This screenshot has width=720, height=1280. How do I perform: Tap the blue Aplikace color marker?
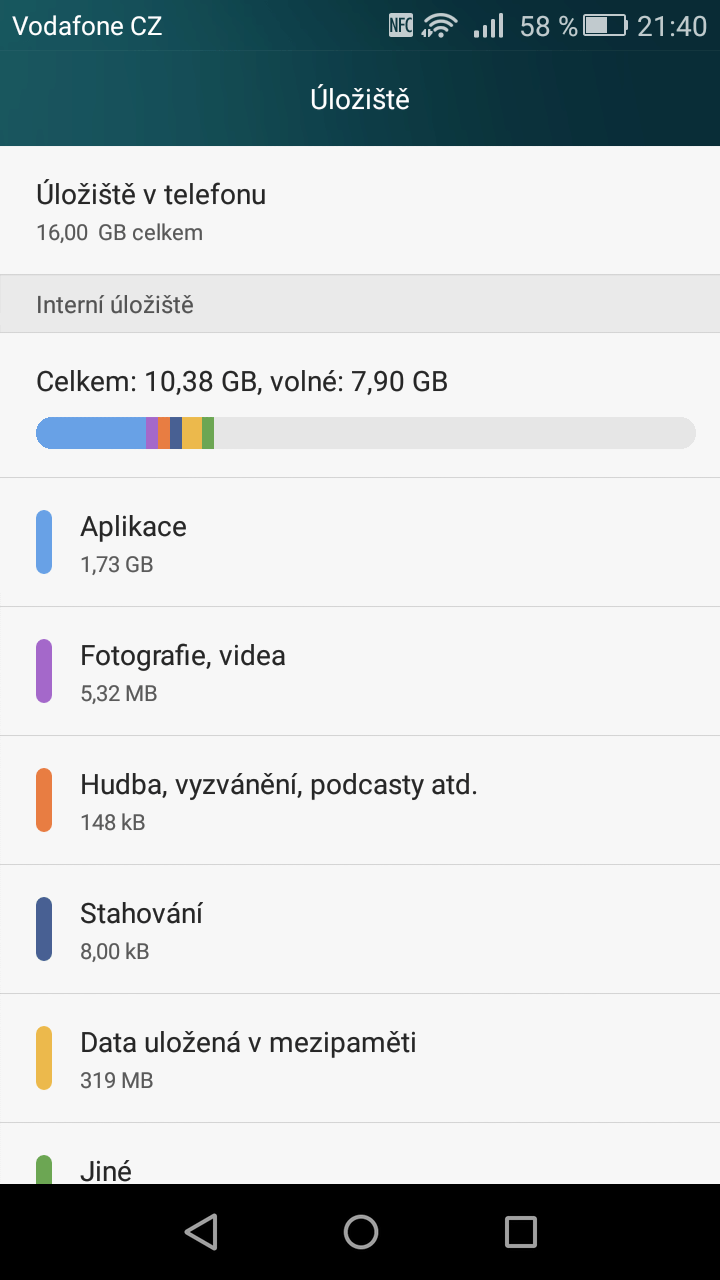click(x=44, y=542)
